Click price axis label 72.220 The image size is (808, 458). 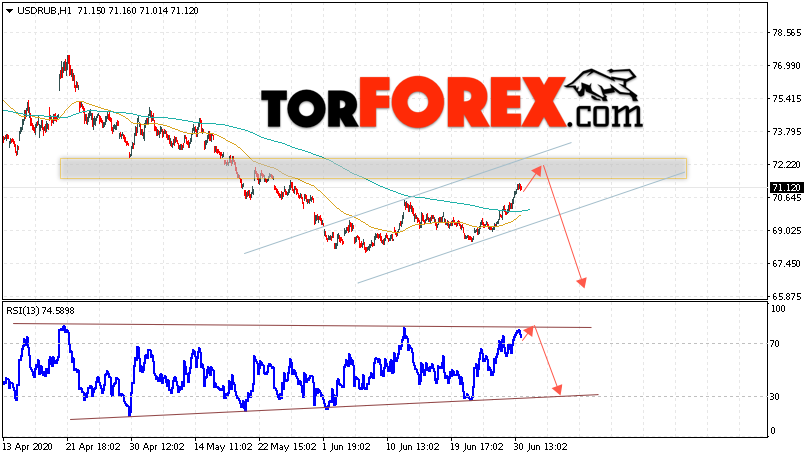pos(786,164)
